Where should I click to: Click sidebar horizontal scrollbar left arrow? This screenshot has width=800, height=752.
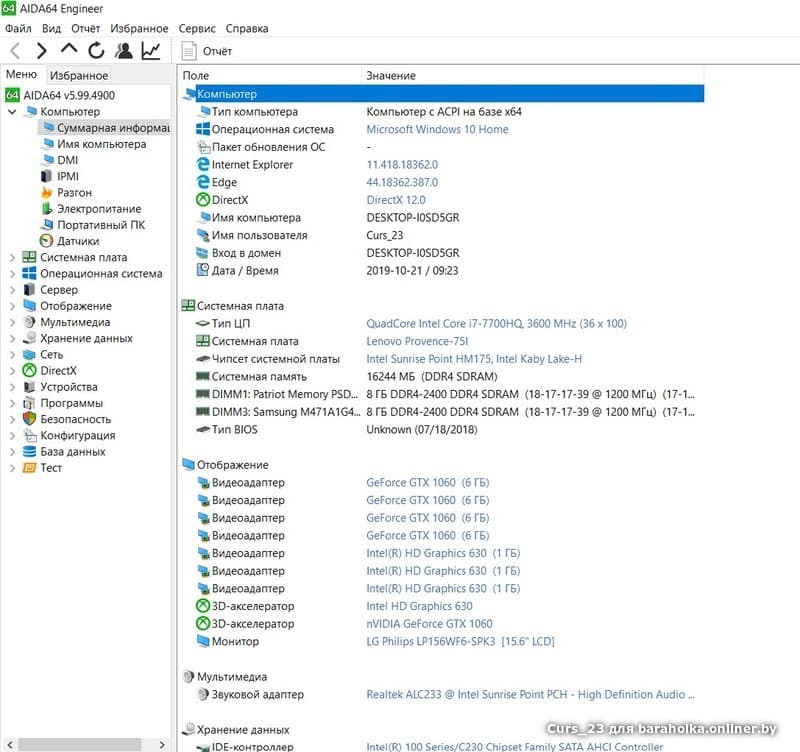pos(10,744)
